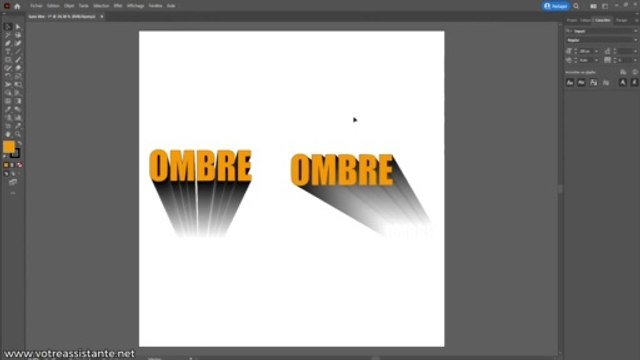Change the screen mode at toolbar bottom
The width and height of the screenshot is (640, 360).
click(x=13, y=182)
